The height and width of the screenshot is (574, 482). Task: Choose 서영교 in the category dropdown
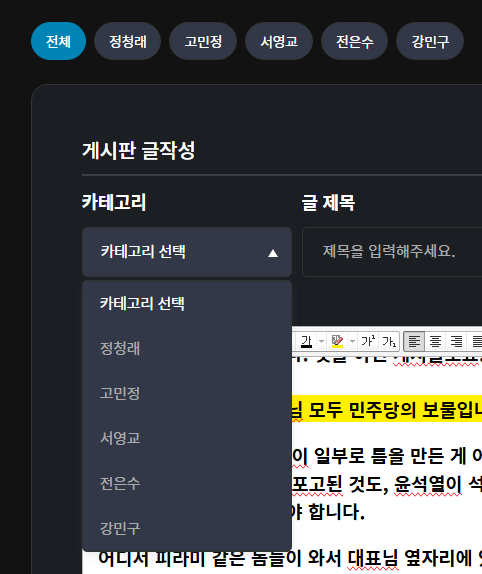[x=187, y=438]
